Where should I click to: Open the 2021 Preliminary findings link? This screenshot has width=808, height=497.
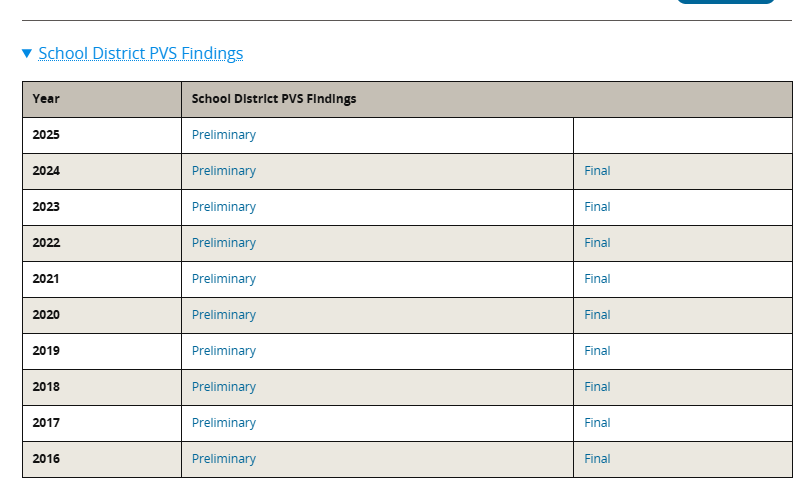(223, 279)
